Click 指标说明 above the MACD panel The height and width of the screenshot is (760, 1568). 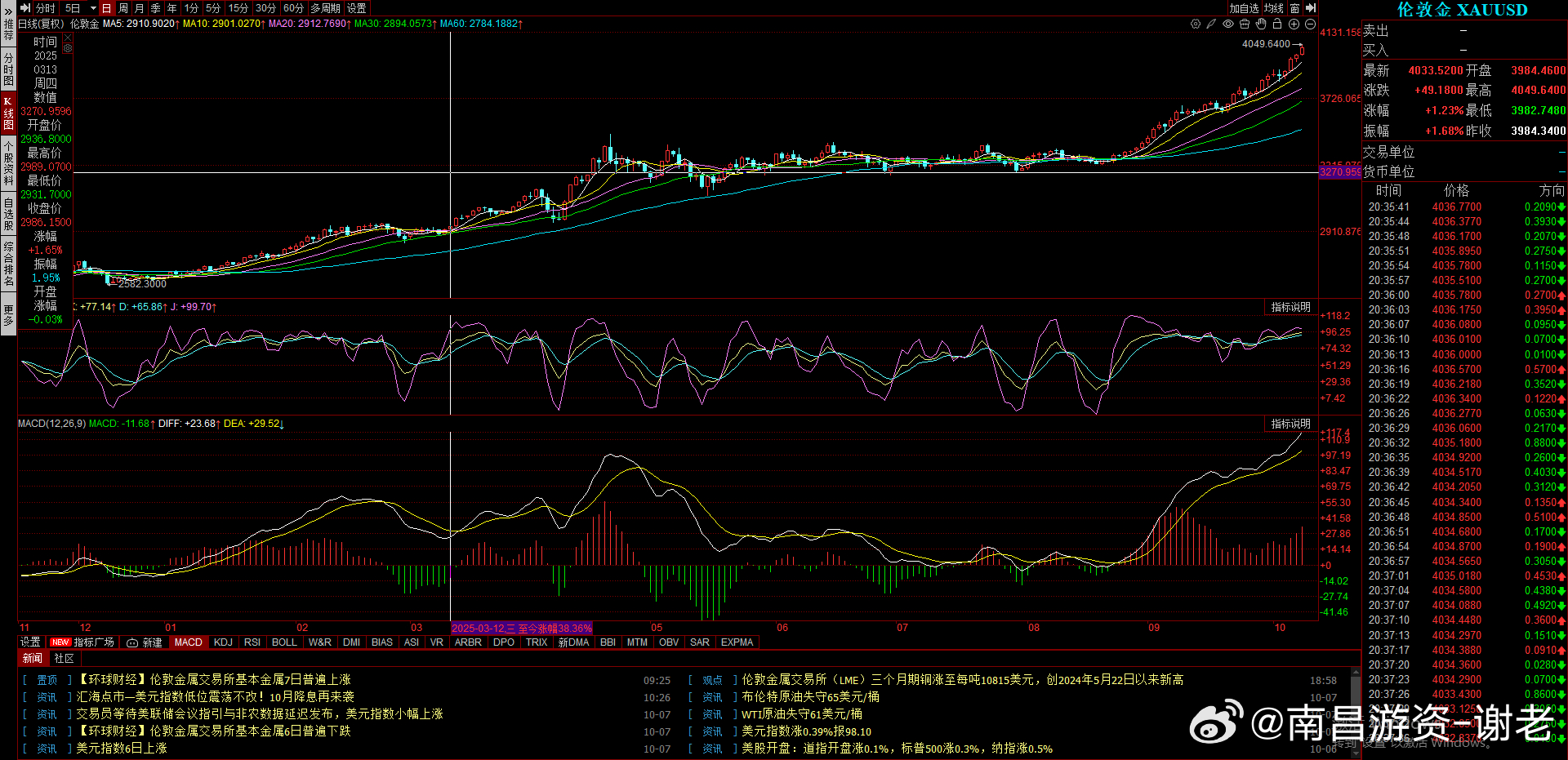click(x=1290, y=424)
